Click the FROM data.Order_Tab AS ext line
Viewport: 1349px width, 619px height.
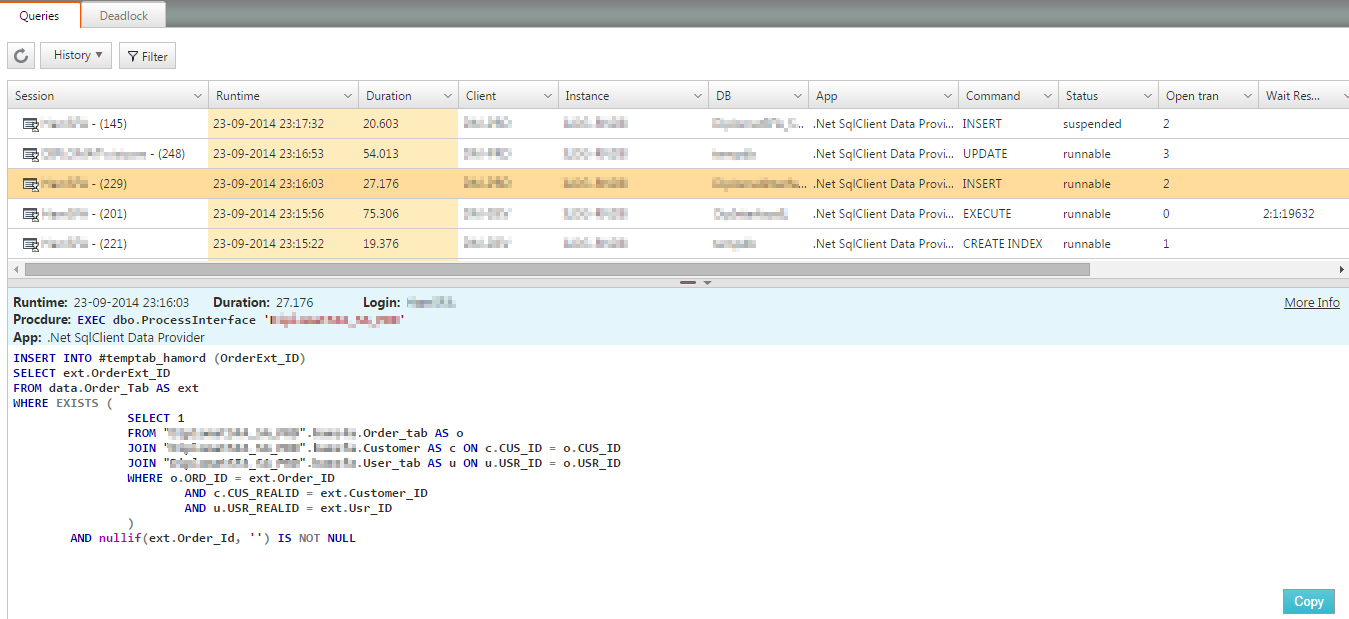[x=106, y=388]
